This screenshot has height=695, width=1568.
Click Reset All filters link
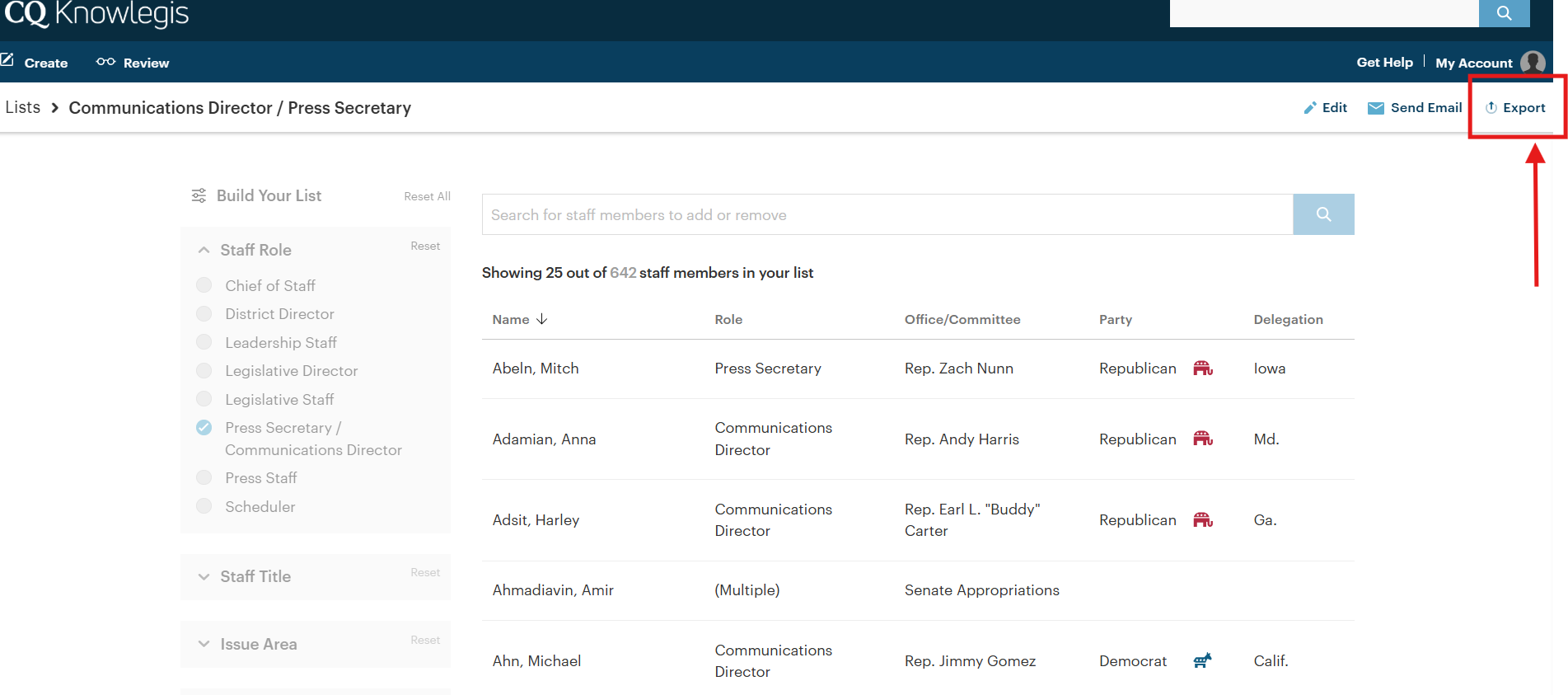tap(427, 196)
